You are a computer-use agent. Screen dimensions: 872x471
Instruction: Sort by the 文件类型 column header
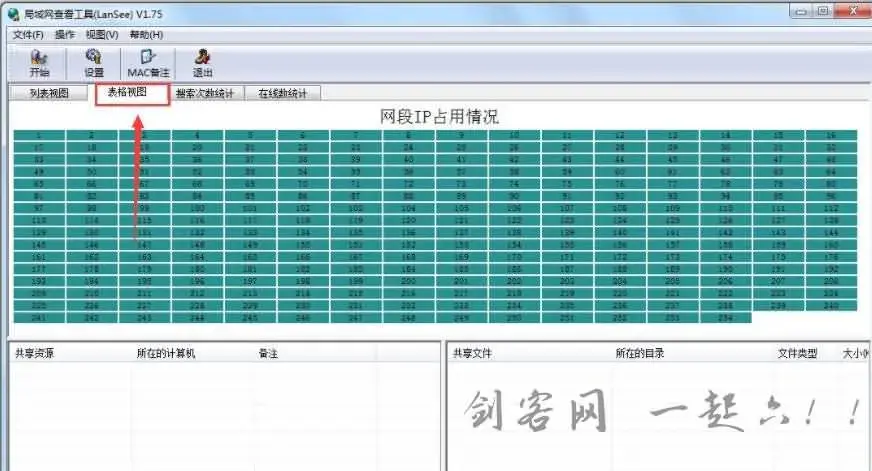pos(797,353)
